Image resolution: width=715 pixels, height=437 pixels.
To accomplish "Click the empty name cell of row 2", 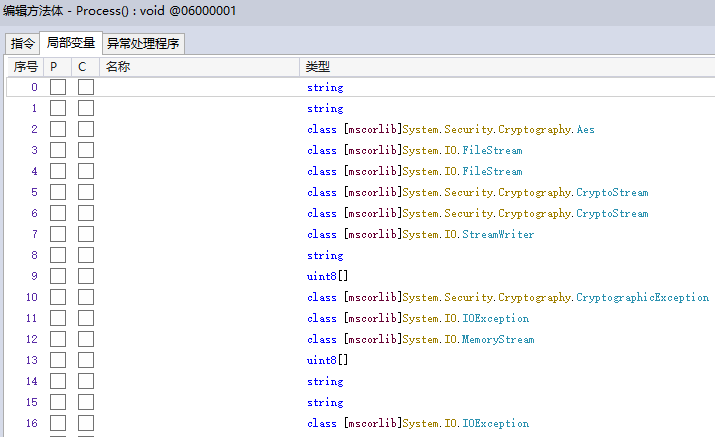I will pos(200,129).
